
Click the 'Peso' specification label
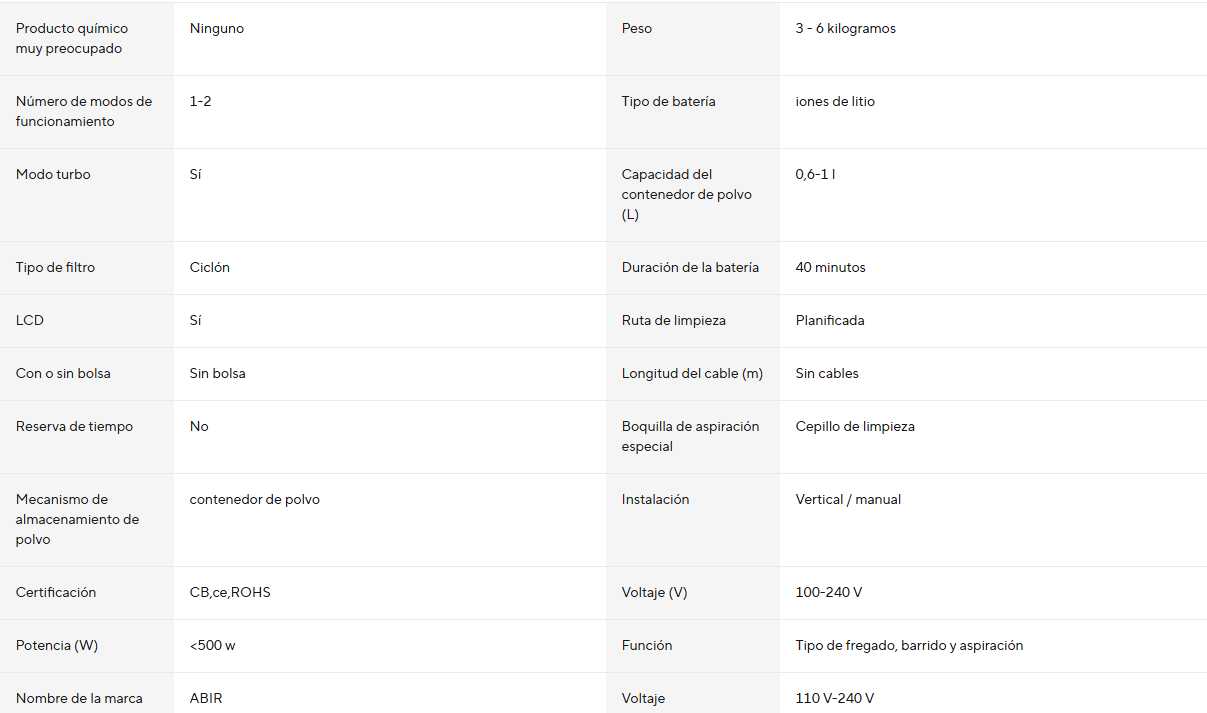click(637, 29)
